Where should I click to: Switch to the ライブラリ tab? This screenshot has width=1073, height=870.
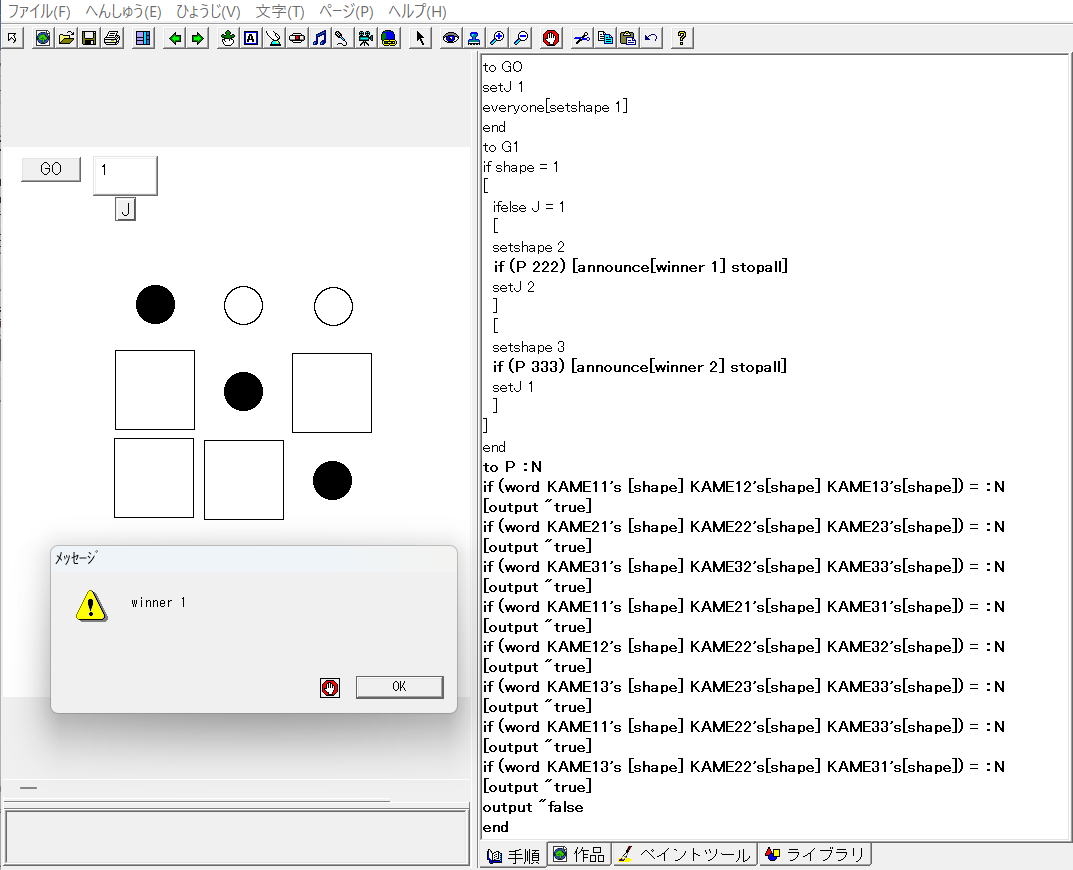[x=816, y=854]
